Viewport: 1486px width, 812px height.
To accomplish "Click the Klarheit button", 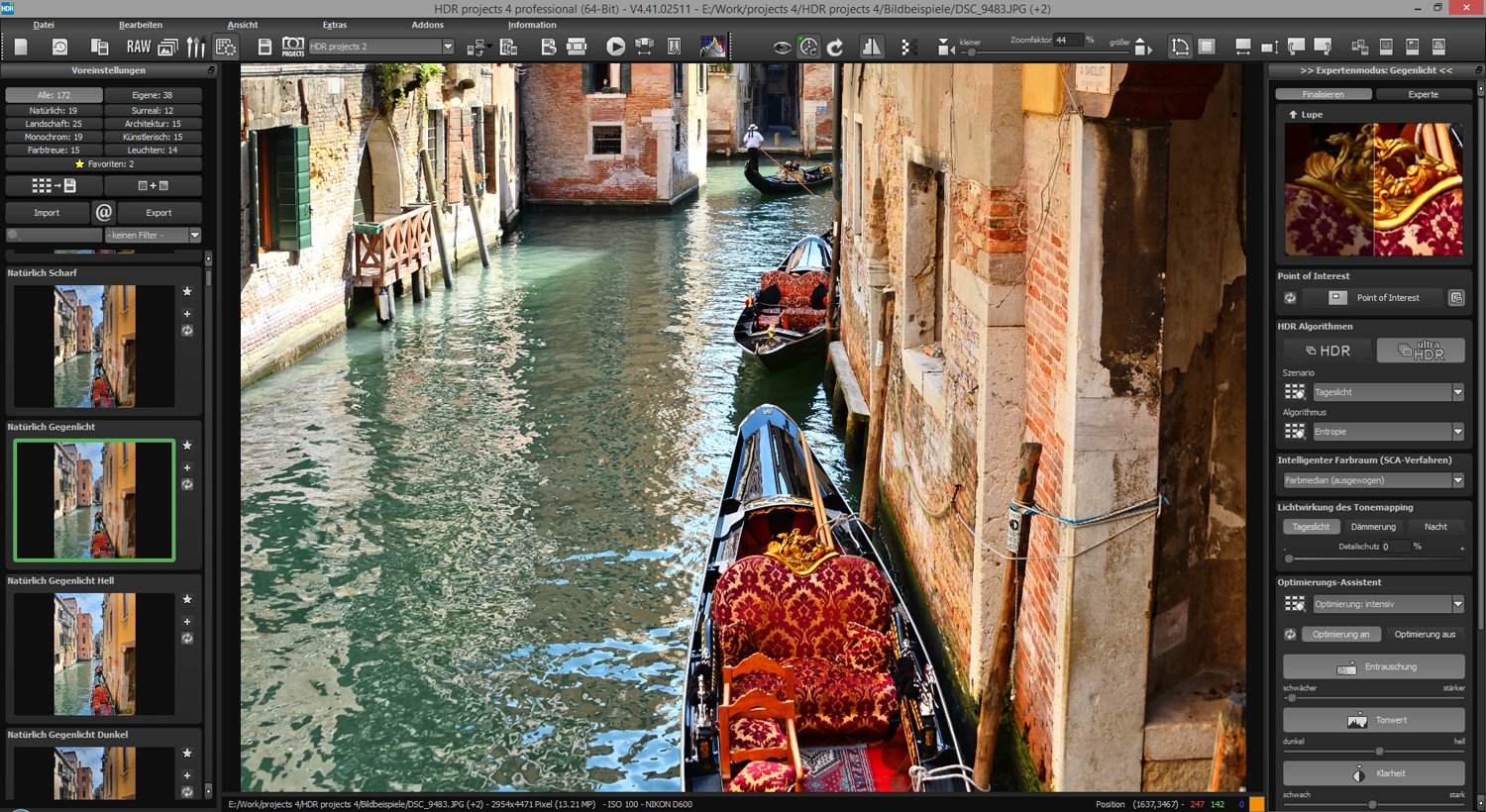I will tap(1374, 773).
